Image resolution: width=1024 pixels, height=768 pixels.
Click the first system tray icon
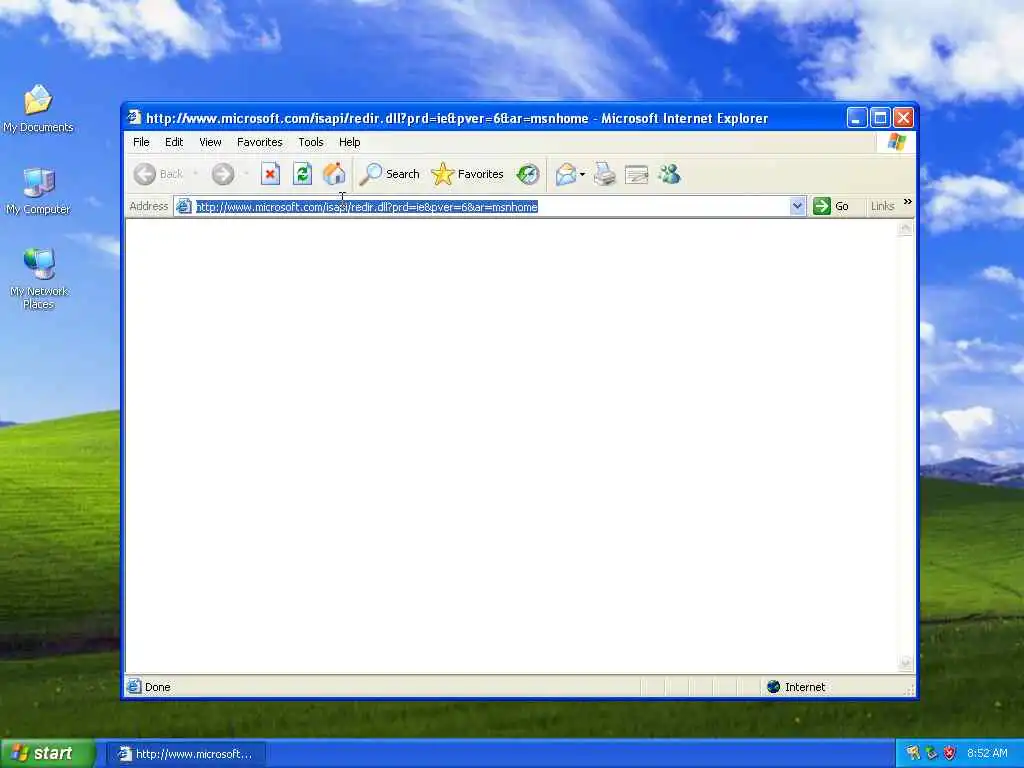pos(913,753)
